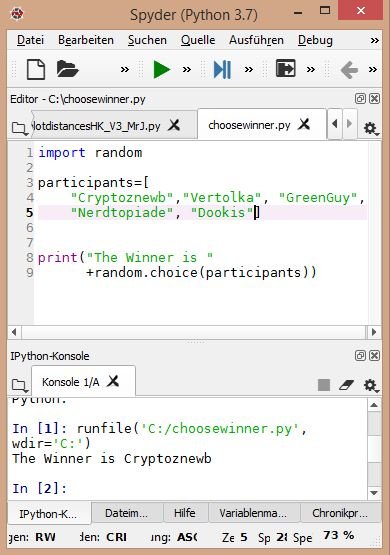Image resolution: width=390 pixels, height=555 pixels.
Task: Click the "Nerdtopiade" string in the editor
Action: (123, 212)
